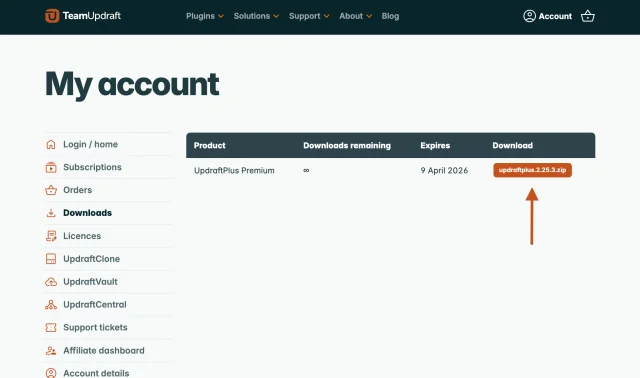
Task: Click the Expires column header
Action: (435, 145)
